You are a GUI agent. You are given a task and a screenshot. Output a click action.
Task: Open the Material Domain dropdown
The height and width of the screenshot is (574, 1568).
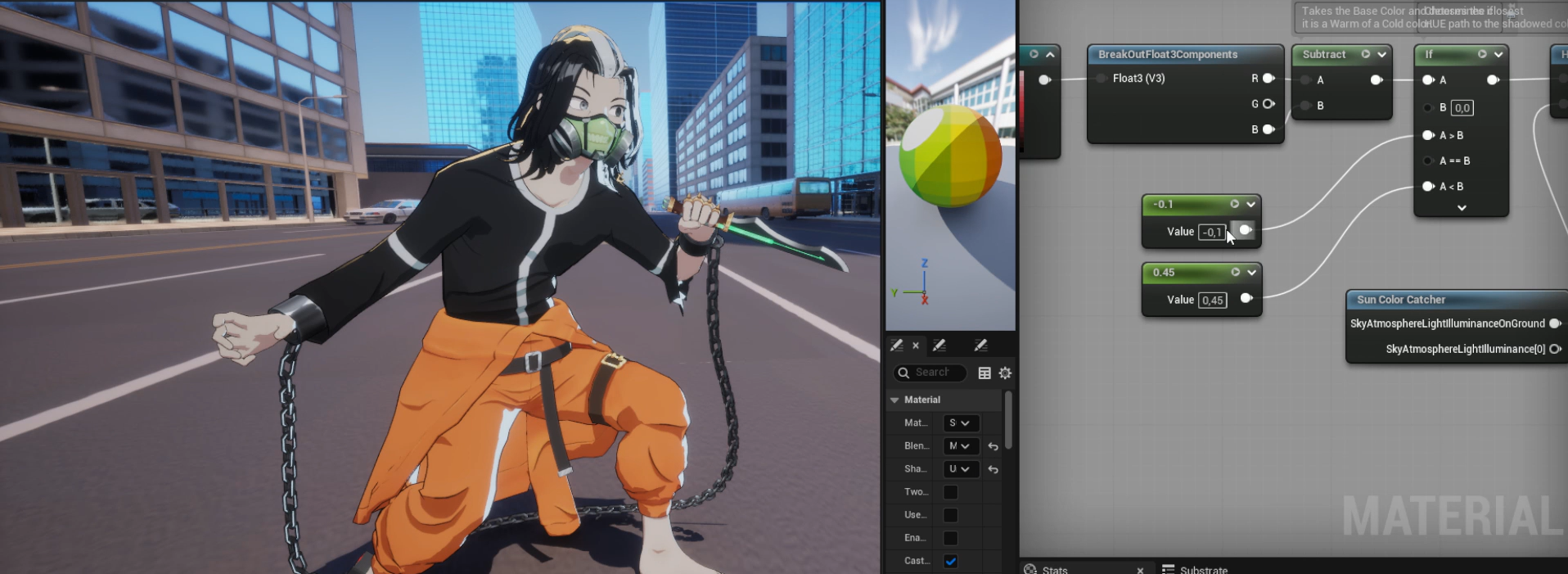pyautogui.click(x=959, y=423)
